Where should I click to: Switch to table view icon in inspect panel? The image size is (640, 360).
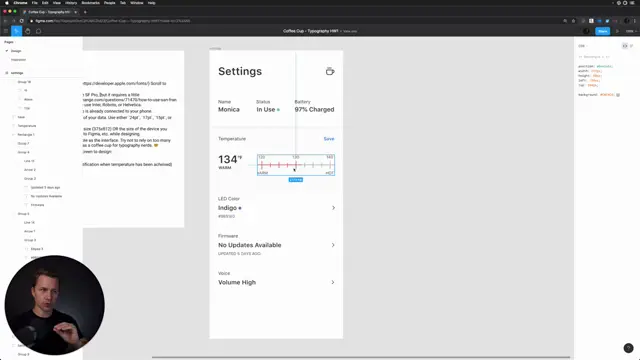click(x=631, y=46)
